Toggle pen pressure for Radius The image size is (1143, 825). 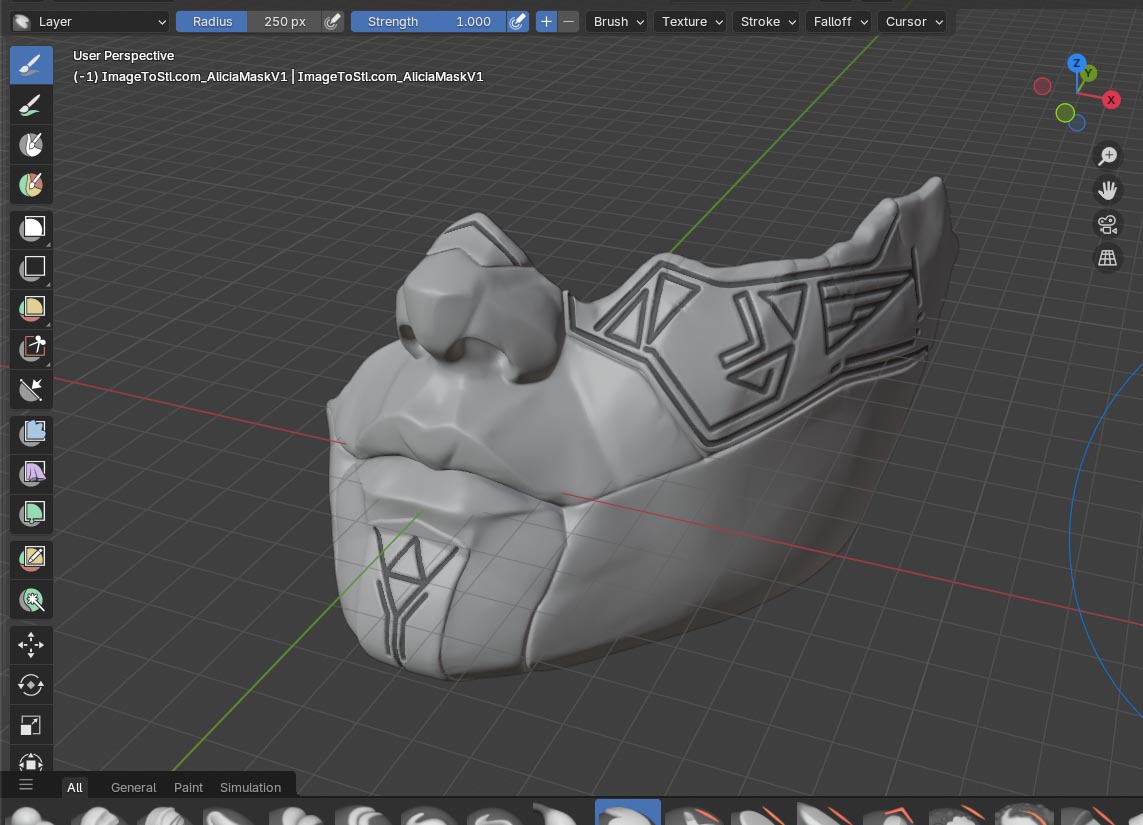333,21
